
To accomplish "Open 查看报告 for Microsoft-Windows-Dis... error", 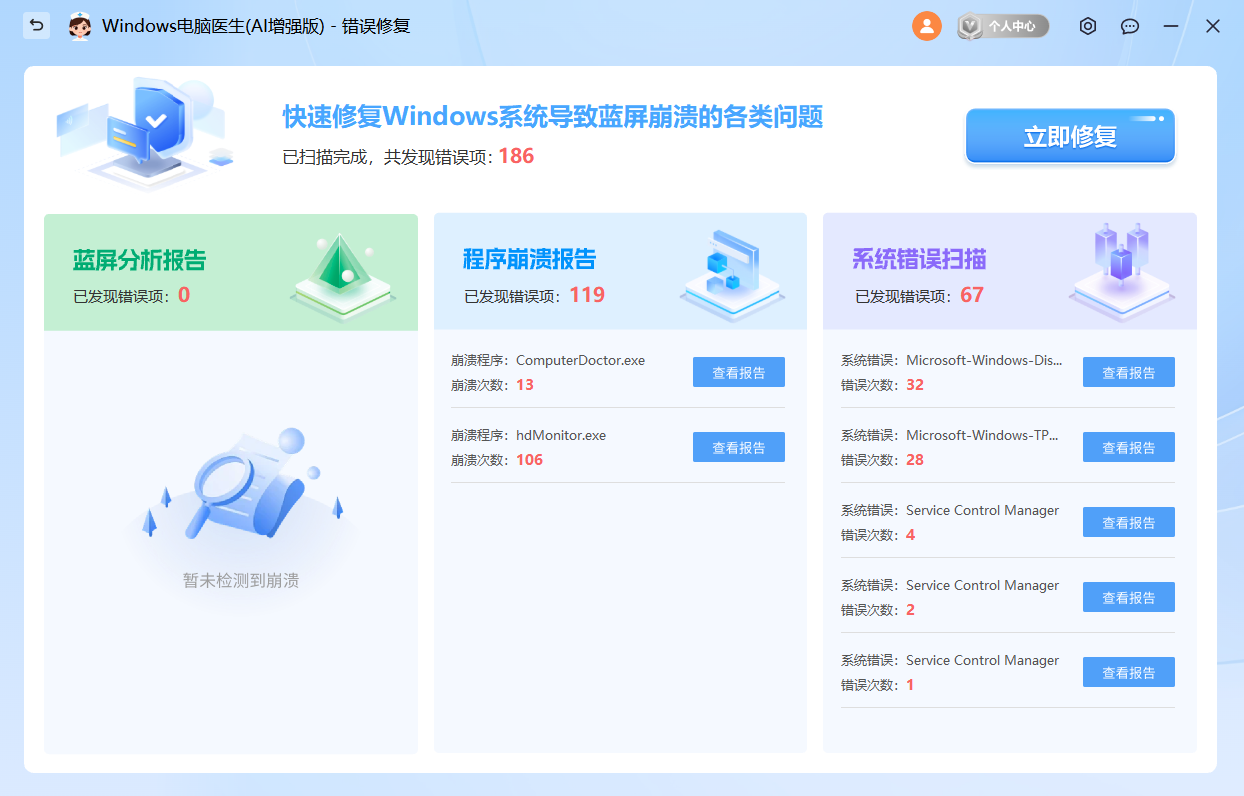I will click(x=1128, y=372).
